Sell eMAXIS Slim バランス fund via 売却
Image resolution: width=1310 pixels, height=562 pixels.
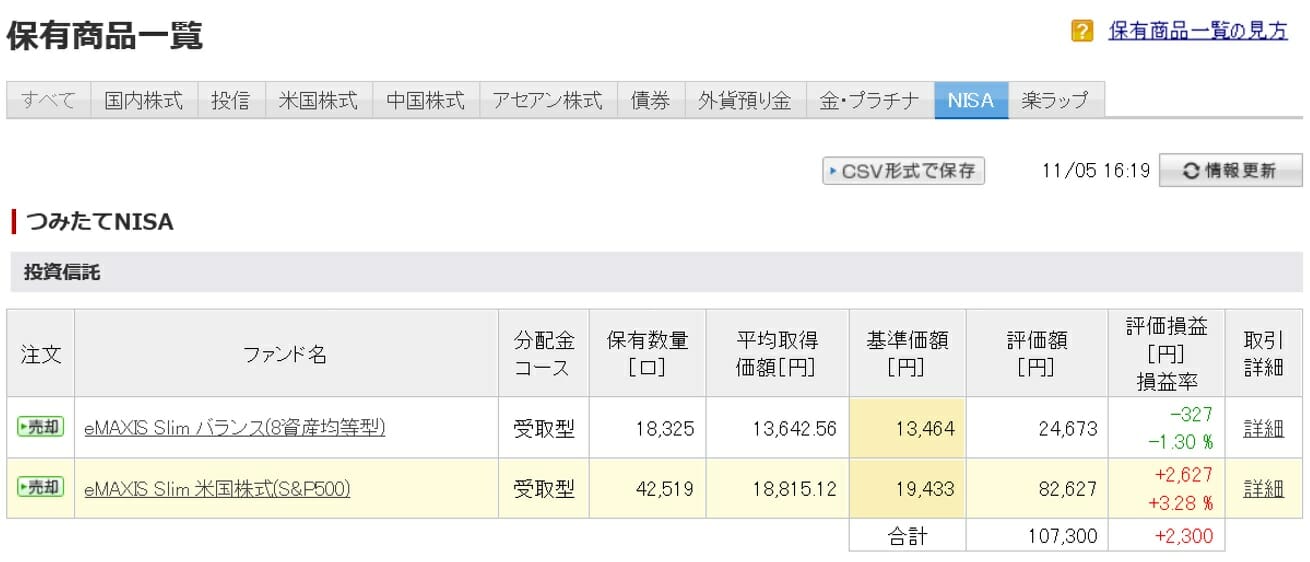click(x=40, y=427)
